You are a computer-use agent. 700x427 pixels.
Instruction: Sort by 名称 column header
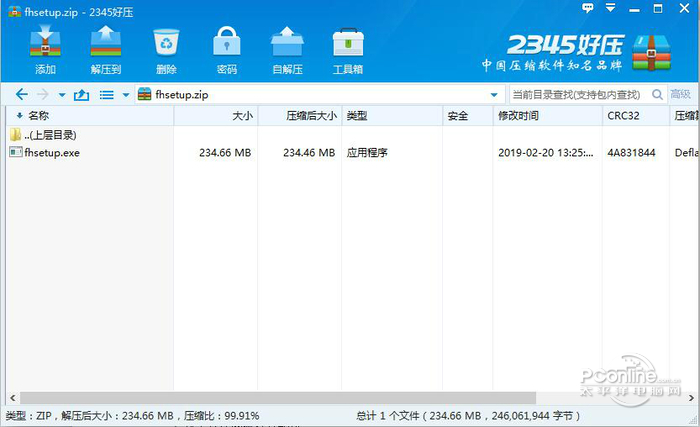coord(90,116)
